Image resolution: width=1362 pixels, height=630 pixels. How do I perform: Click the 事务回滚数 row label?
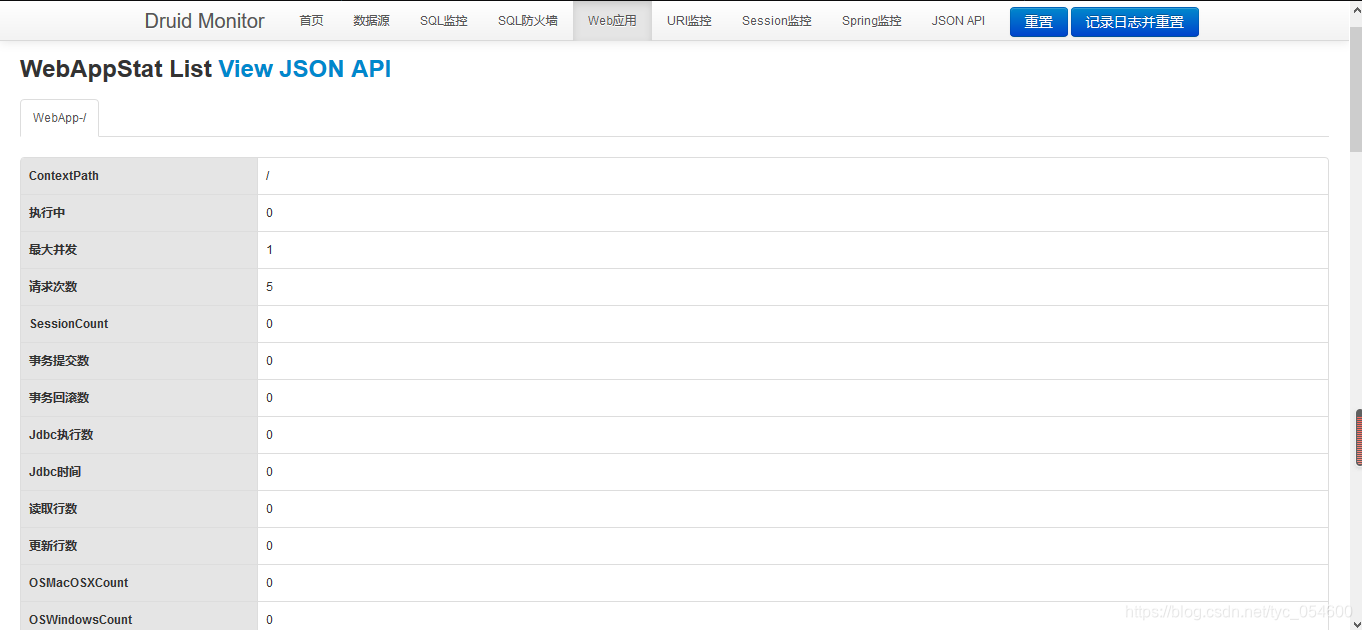(59, 398)
